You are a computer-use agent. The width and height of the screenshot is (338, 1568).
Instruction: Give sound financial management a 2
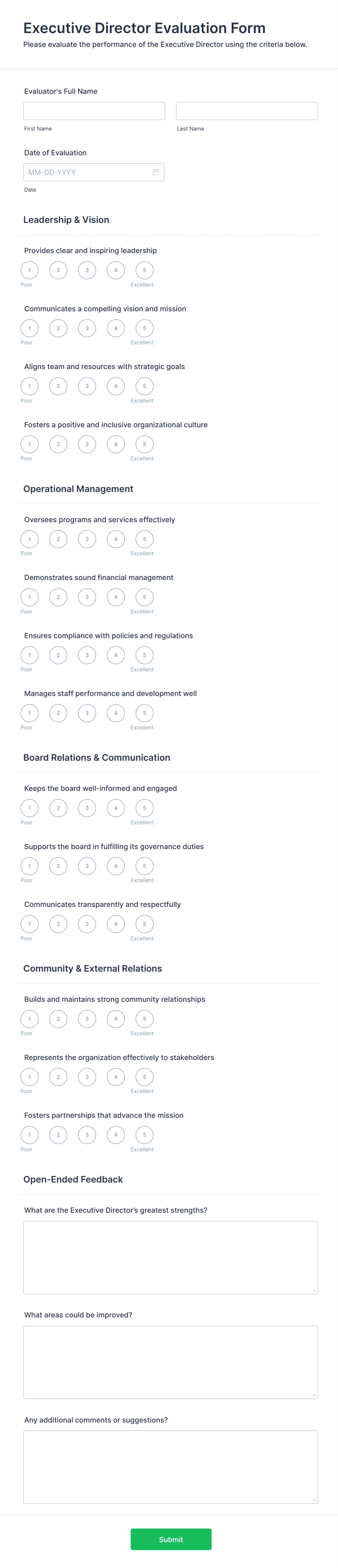pos(58,597)
